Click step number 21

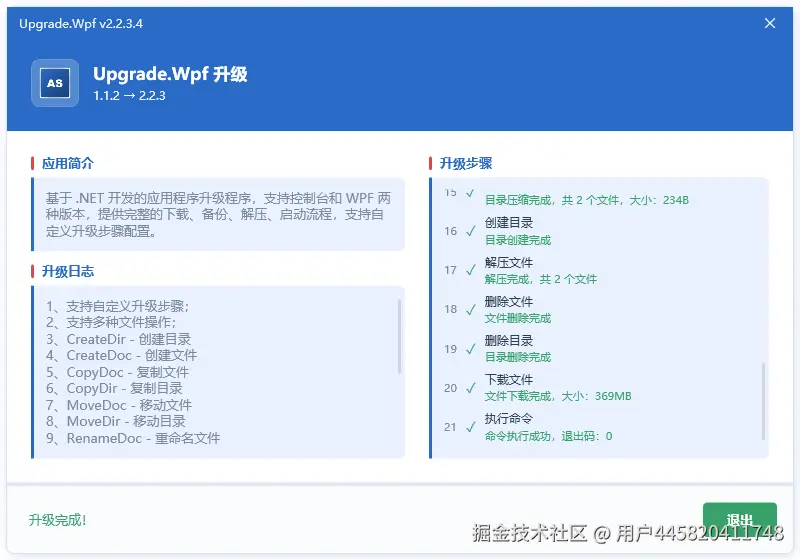pos(450,427)
